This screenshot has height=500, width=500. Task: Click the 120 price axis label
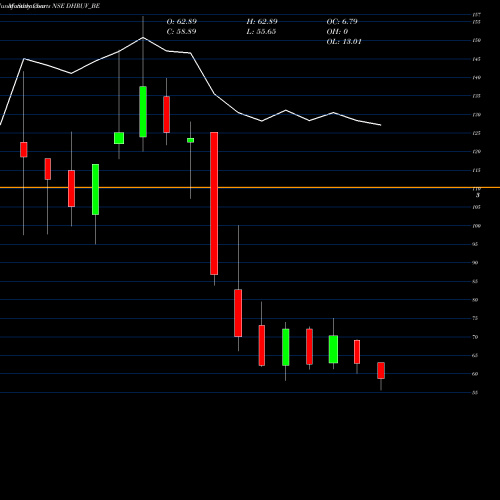pos(477,152)
